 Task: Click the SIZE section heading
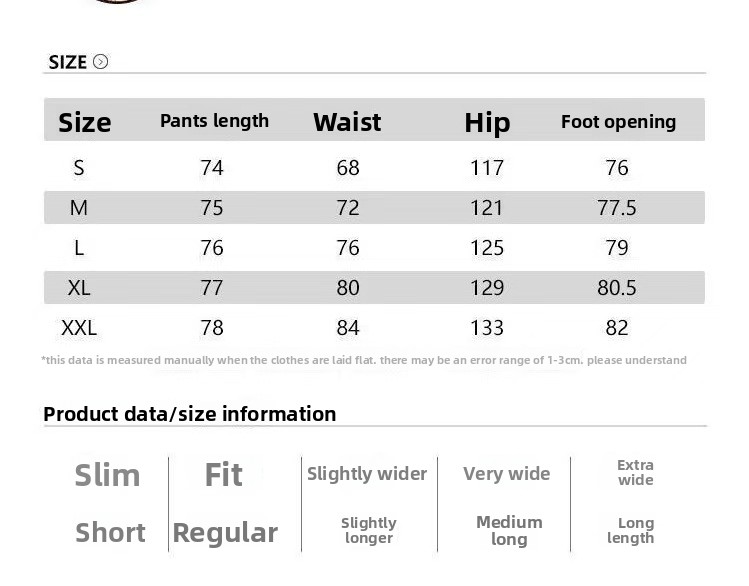(68, 62)
